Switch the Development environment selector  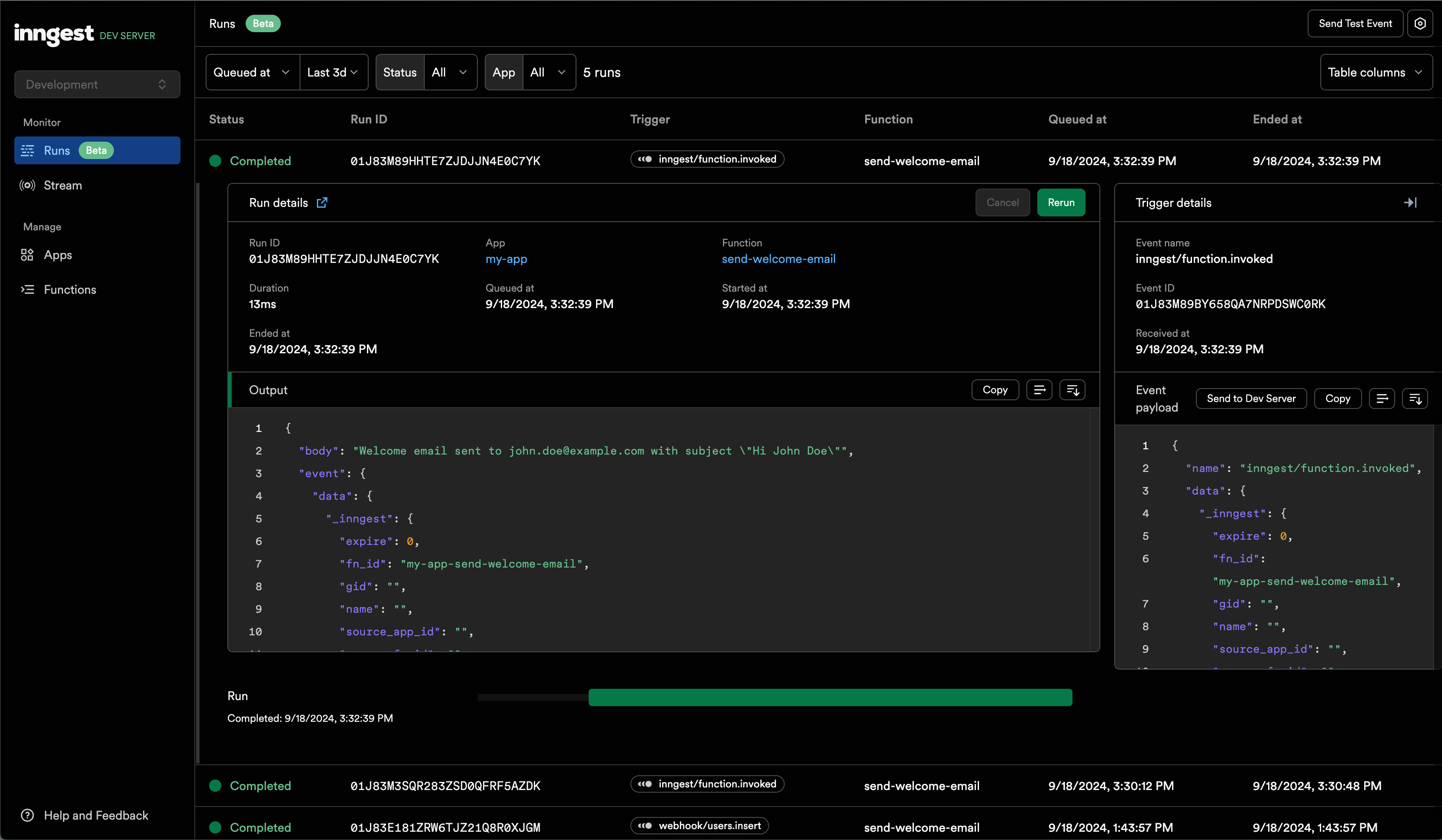pyautogui.click(x=97, y=85)
